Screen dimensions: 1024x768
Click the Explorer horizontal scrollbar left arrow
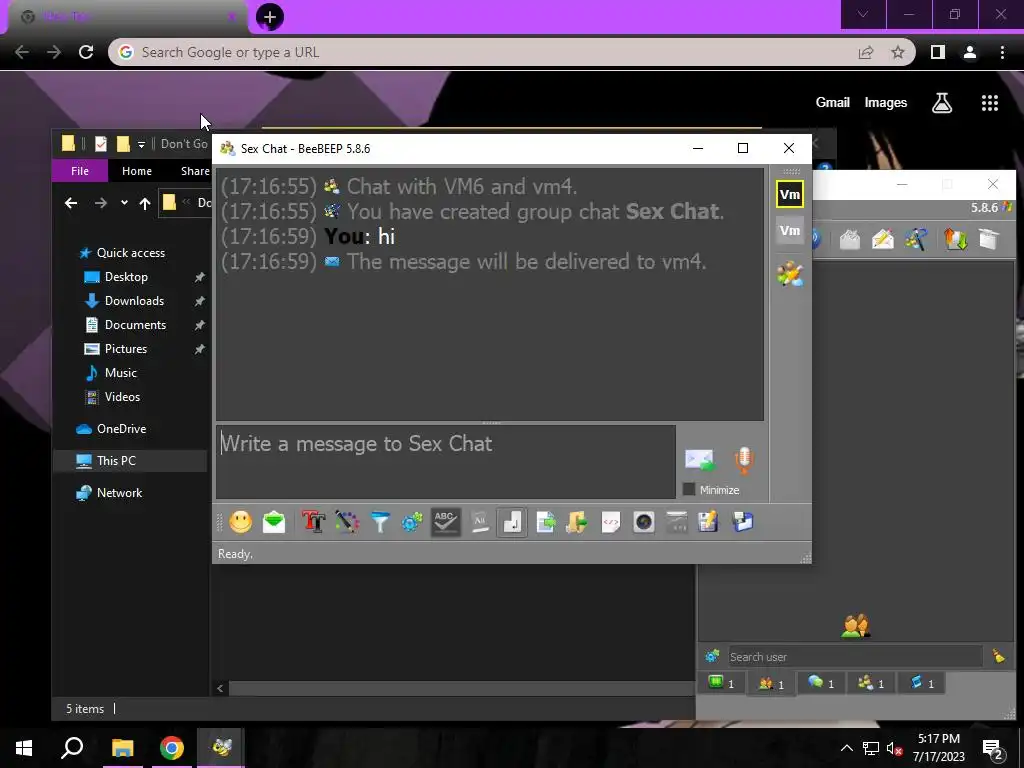(220, 688)
